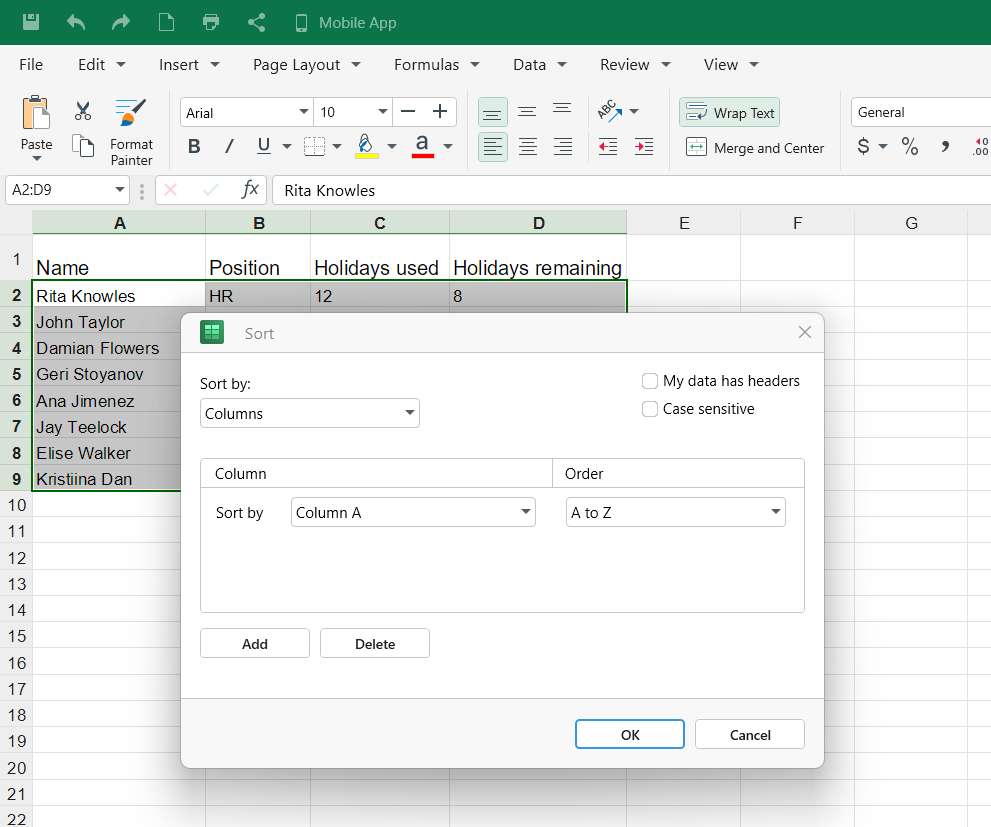Image resolution: width=991 pixels, height=827 pixels.
Task: Click OK in the Sort dialog
Action: pos(629,734)
